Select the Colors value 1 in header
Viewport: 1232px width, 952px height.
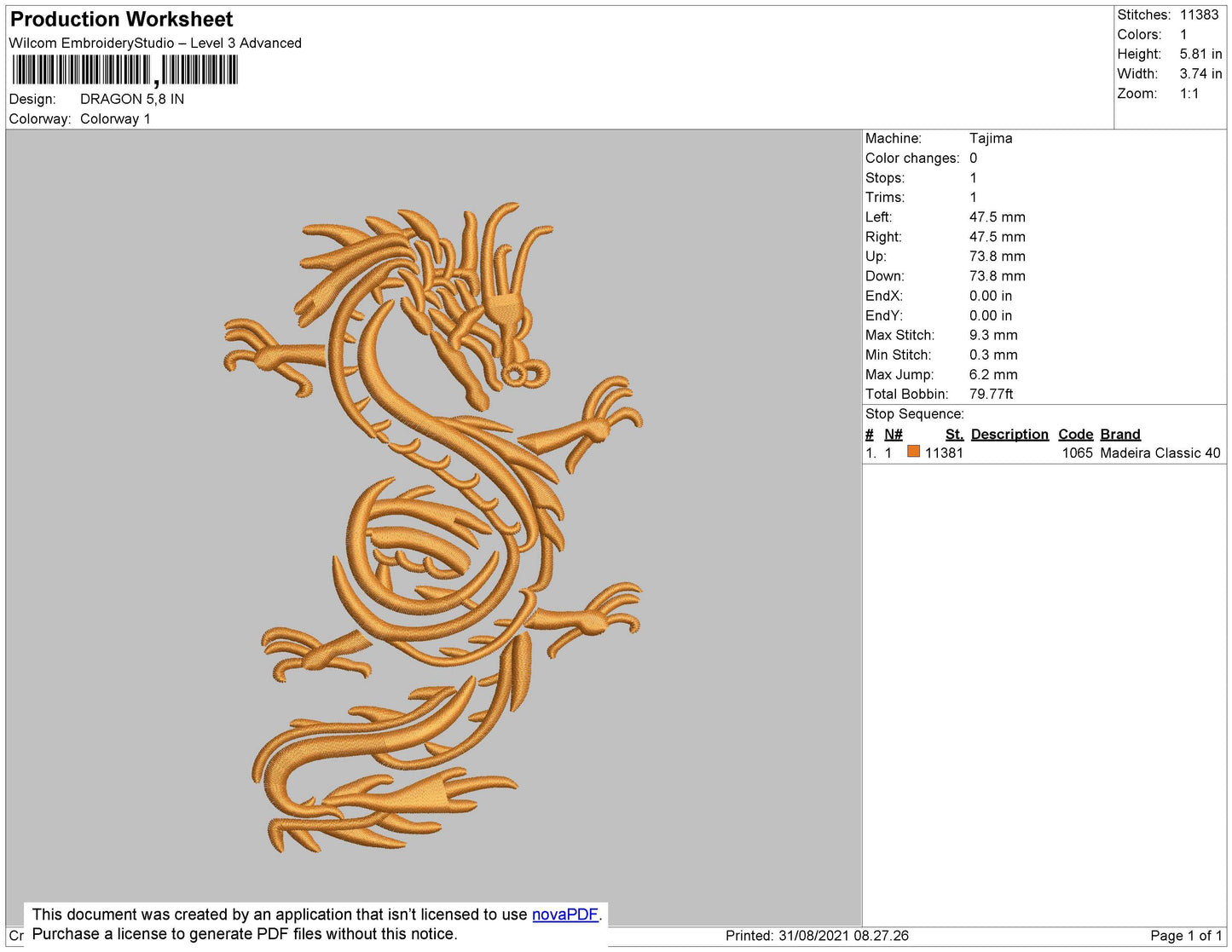(1183, 34)
